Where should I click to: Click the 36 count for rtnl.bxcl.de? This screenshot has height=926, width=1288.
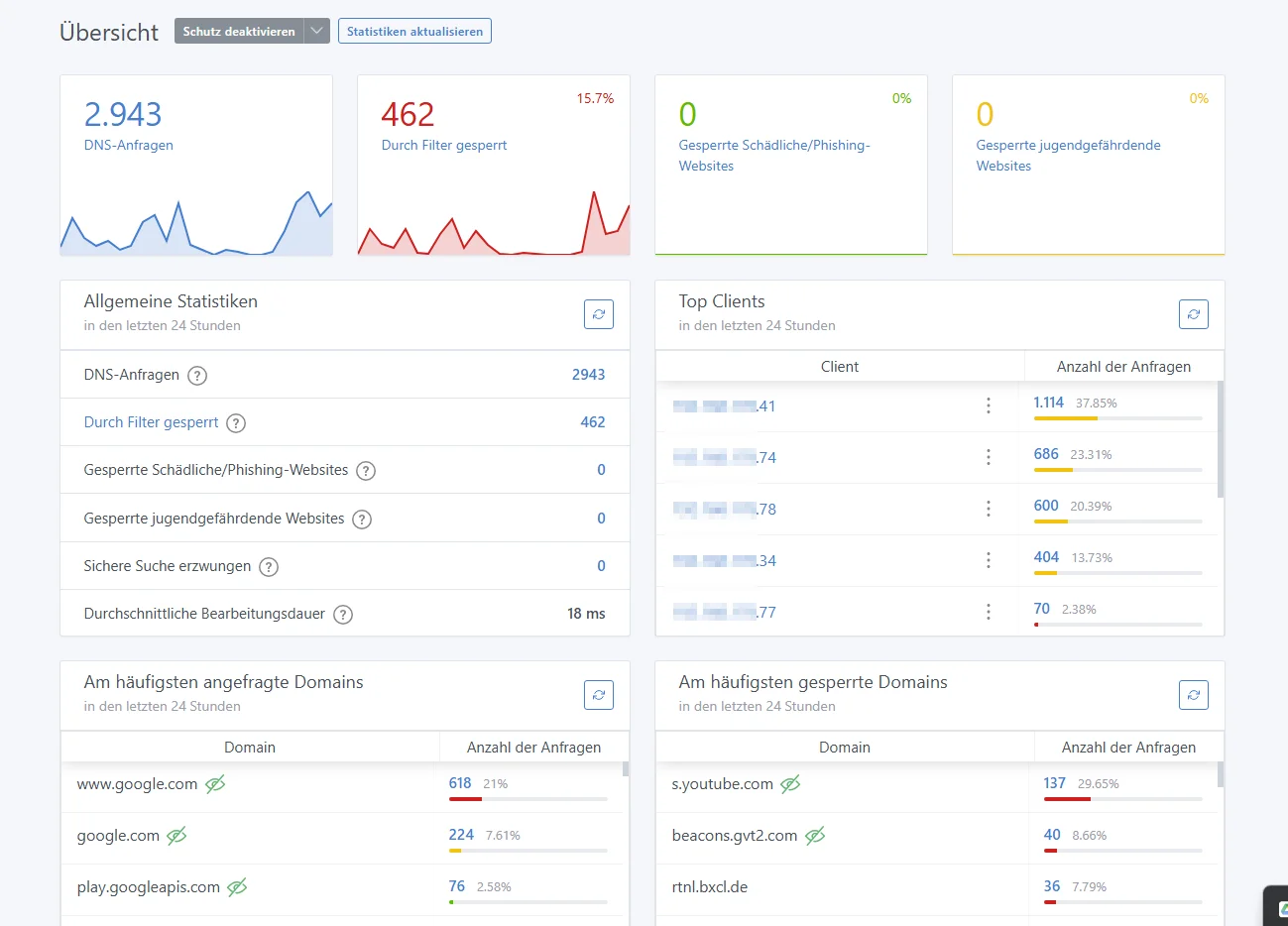click(1052, 886)
